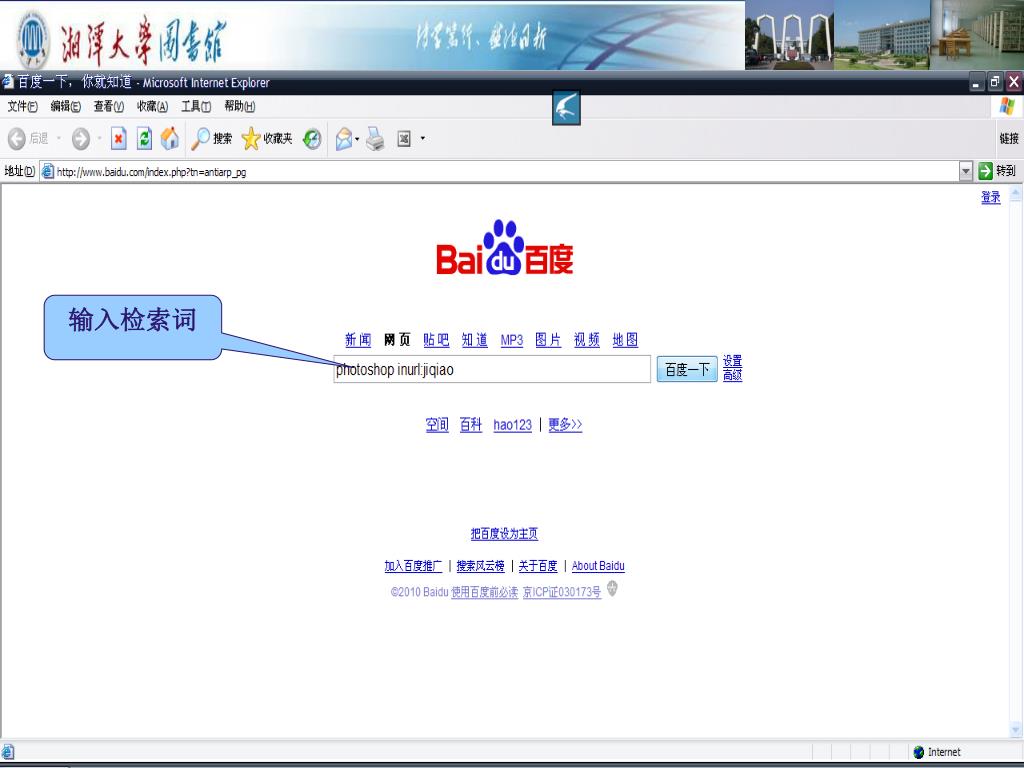This screenshot has height=768, width=1024.
Task: Switch to the 新闻 search tab
Action: 358,340
